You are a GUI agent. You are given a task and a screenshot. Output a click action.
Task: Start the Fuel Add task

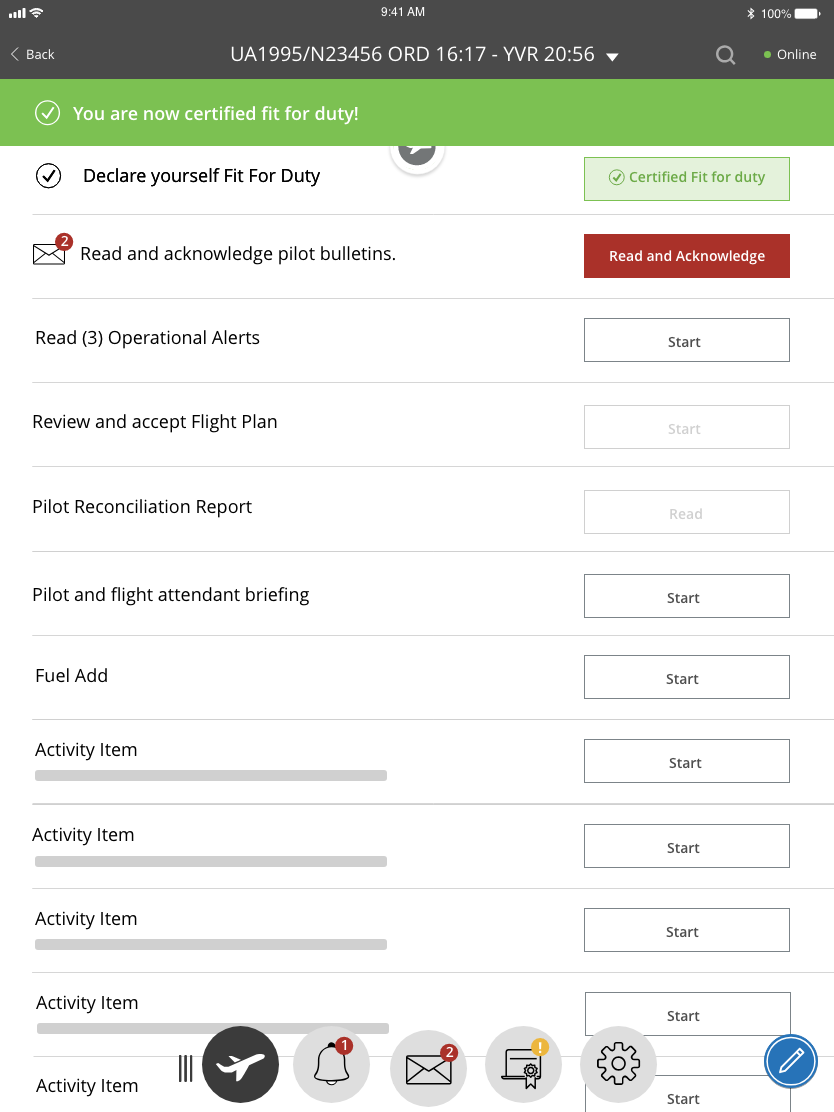coord(686,678)
